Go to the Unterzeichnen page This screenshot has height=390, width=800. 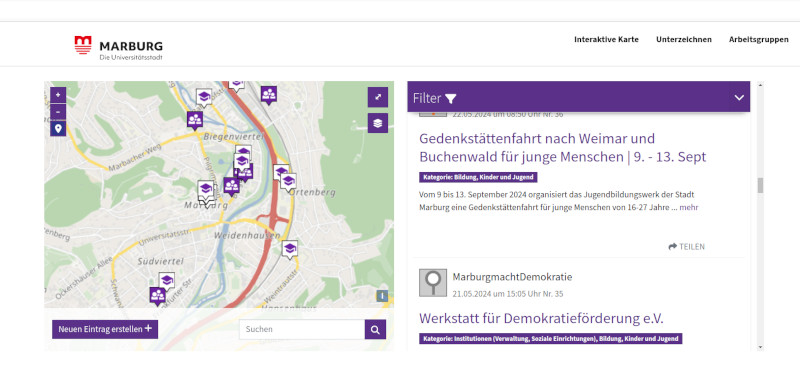coord(684,39)
